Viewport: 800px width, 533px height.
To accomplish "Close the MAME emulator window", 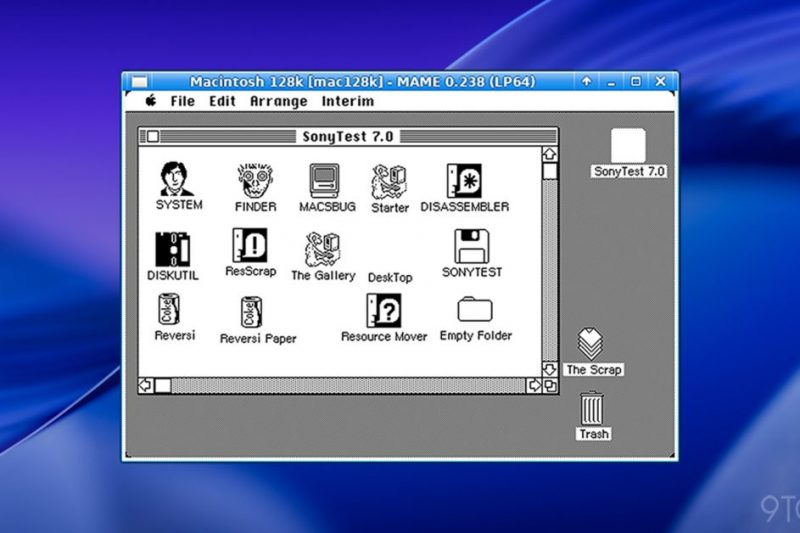I will point(661,81).
